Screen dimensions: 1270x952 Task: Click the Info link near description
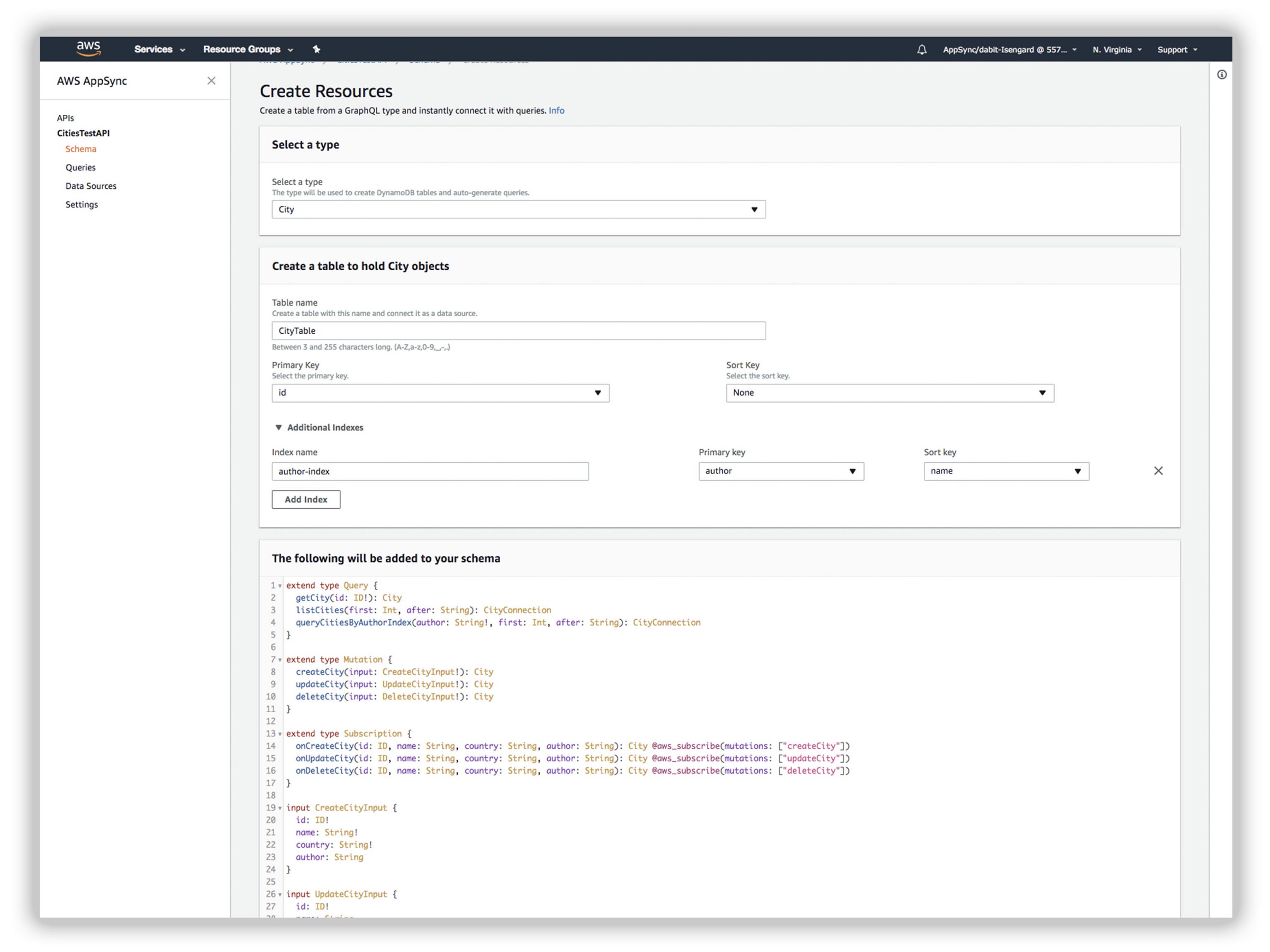(556, 111)
